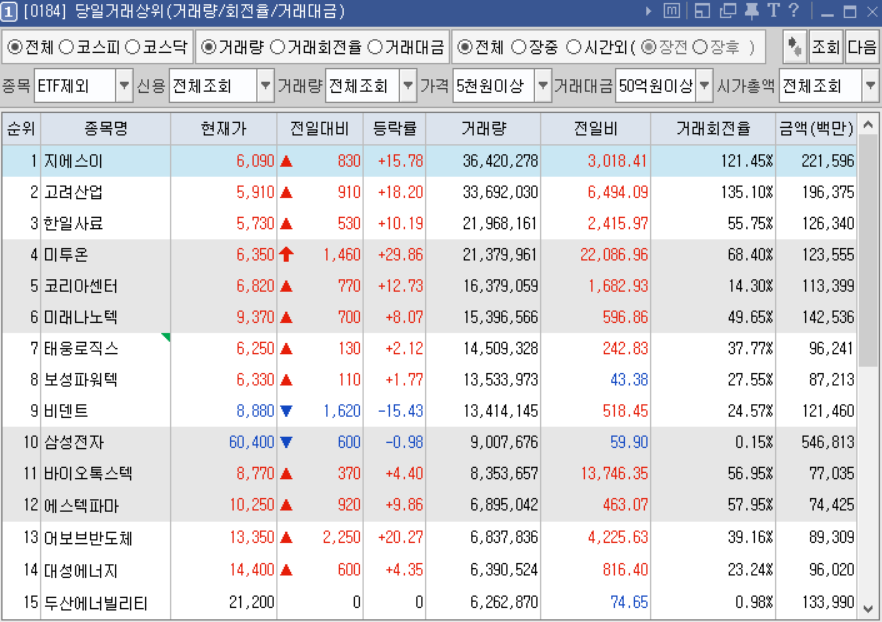Click the 전일대비 column header
This screenshot has height=622, width=882.
tap(320, 129)
